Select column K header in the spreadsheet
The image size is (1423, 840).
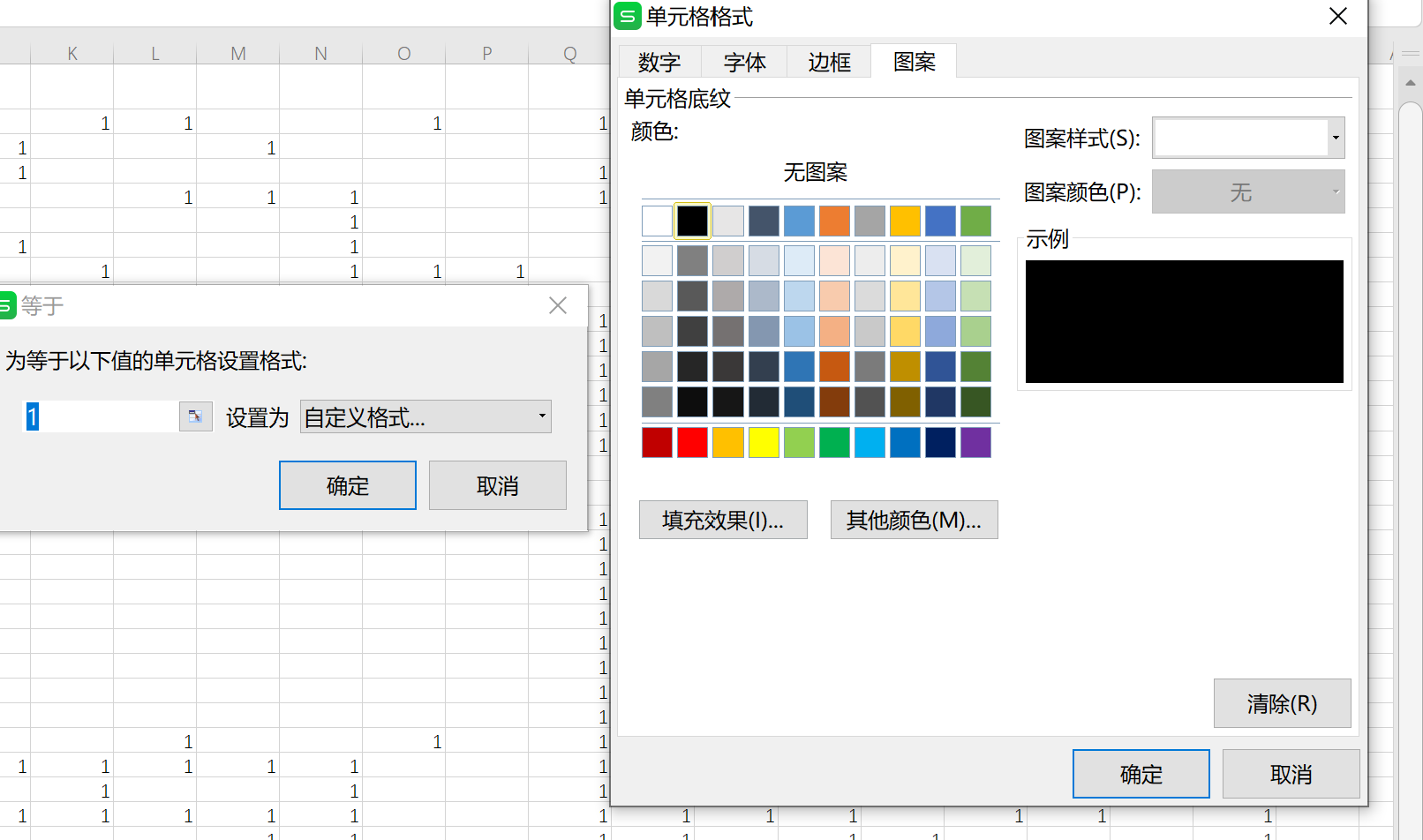(72, 54)
